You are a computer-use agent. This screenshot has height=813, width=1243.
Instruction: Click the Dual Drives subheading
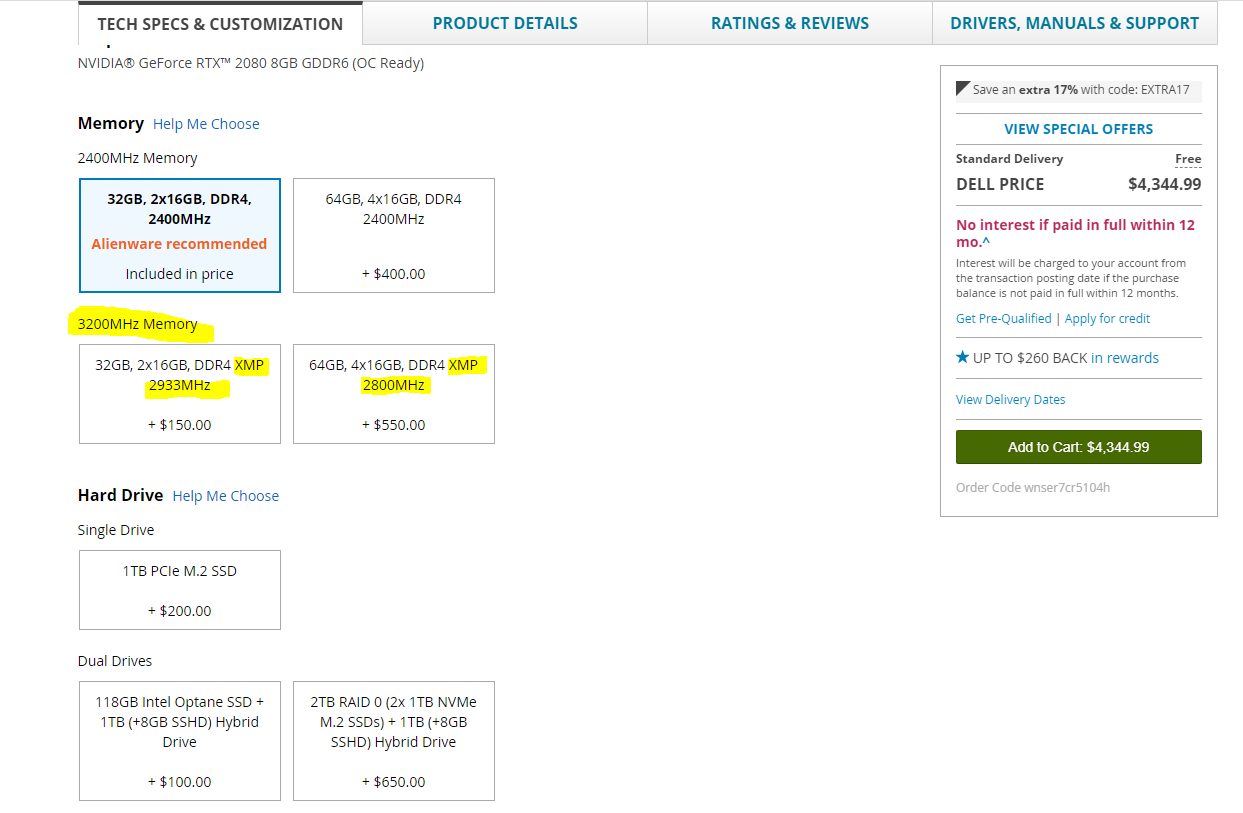(x=115, y=661)
